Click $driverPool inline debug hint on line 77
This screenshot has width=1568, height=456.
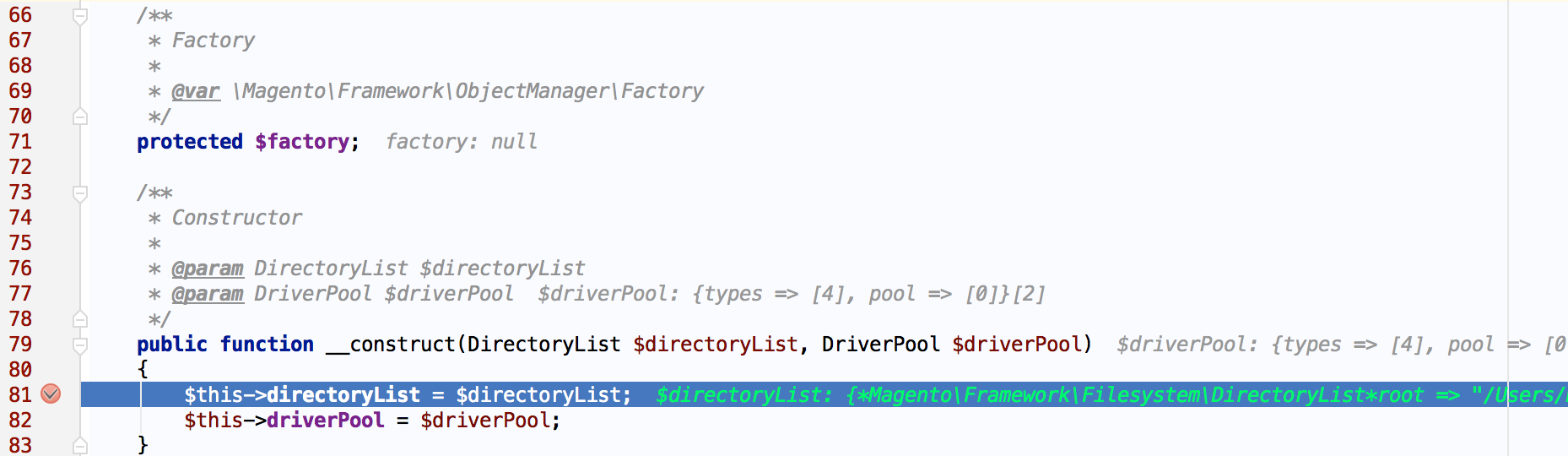pyautogui.click(x=792, y=294)
